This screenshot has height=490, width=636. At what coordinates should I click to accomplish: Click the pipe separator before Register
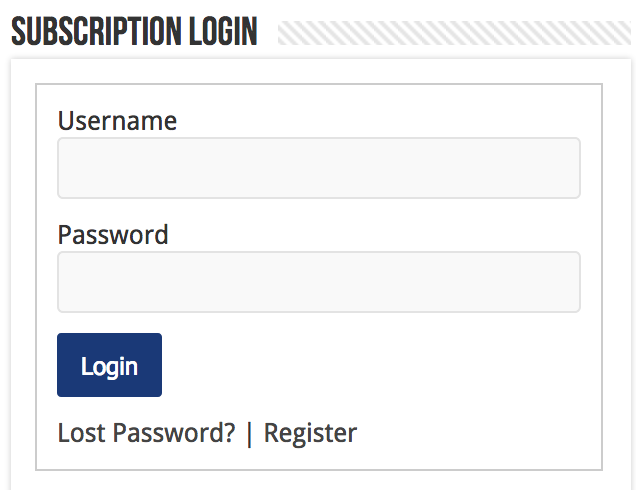(249, 434)
